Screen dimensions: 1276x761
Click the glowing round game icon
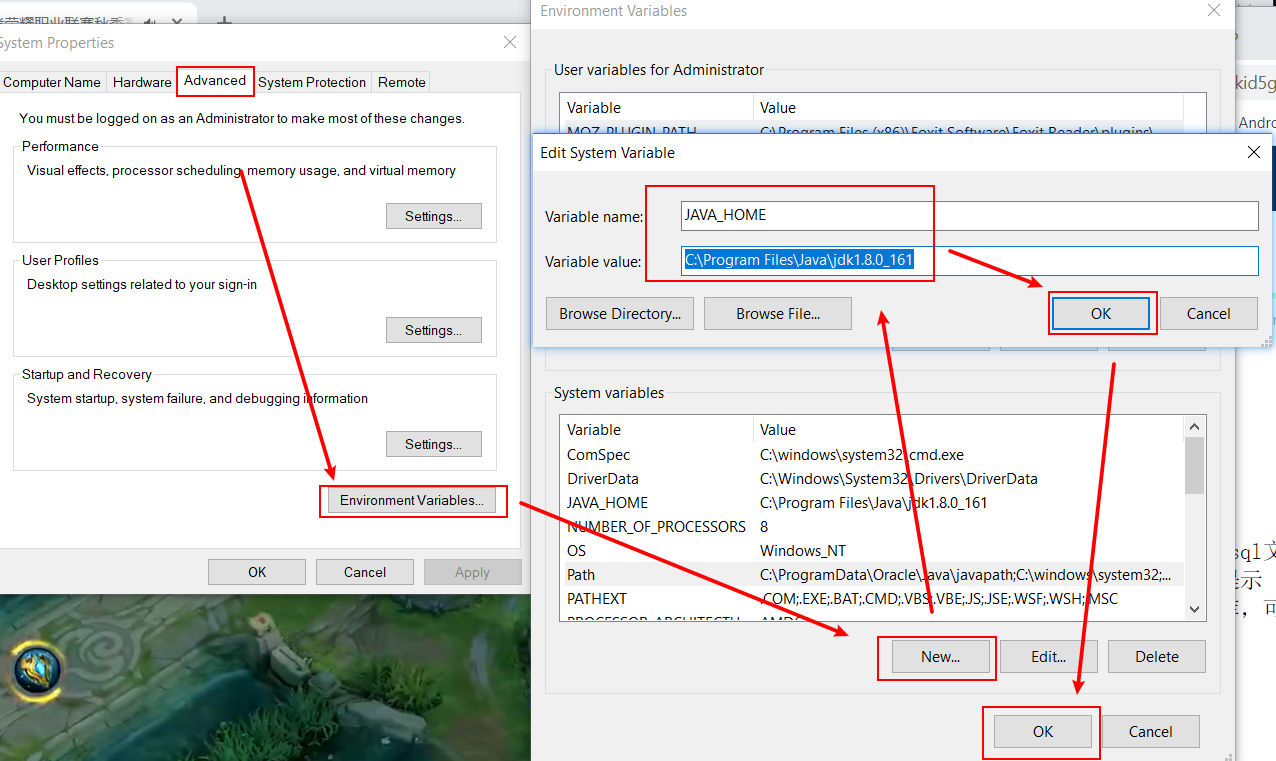tap(37, 669)
